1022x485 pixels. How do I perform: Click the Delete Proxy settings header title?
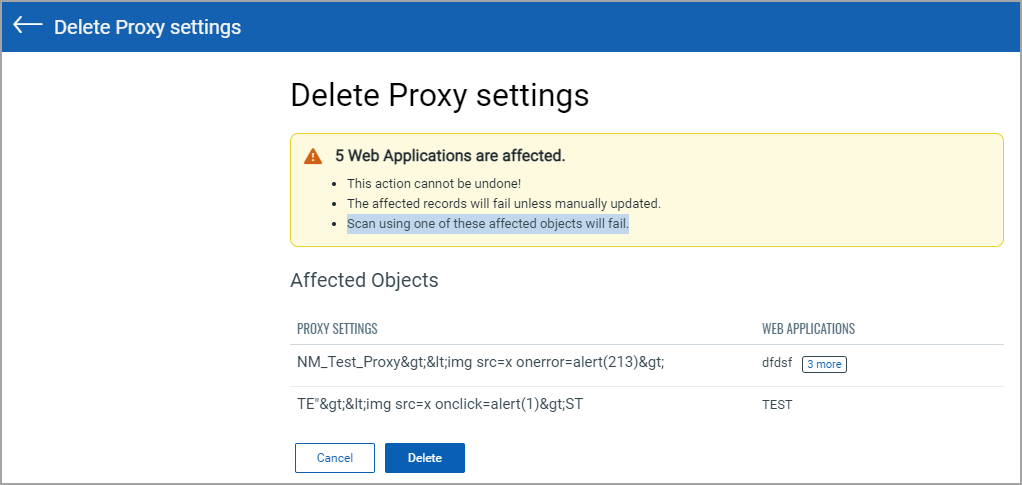click(147, 27)
